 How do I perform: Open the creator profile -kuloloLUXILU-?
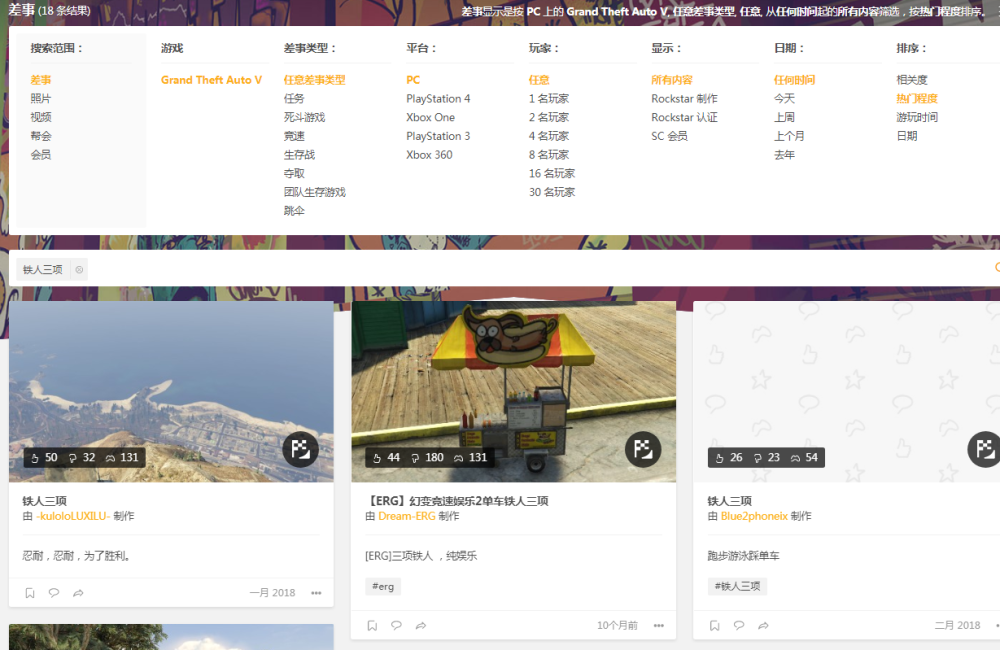tap(73, 516)
